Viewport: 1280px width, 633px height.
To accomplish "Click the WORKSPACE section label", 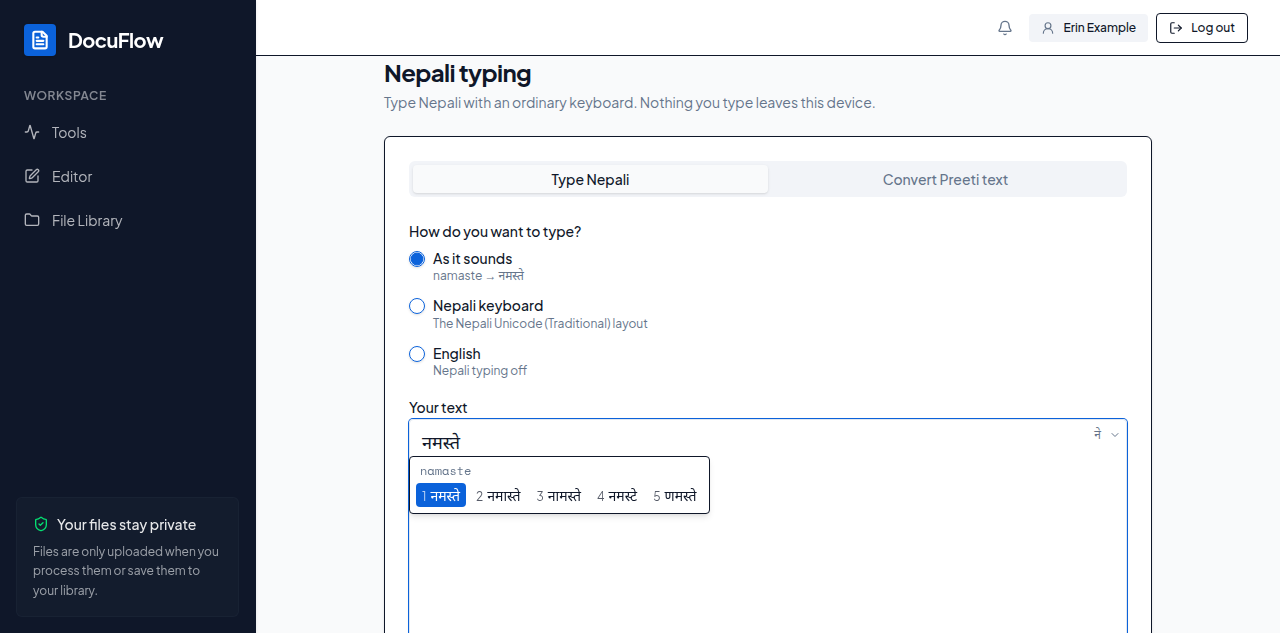I will click(65, 96).
